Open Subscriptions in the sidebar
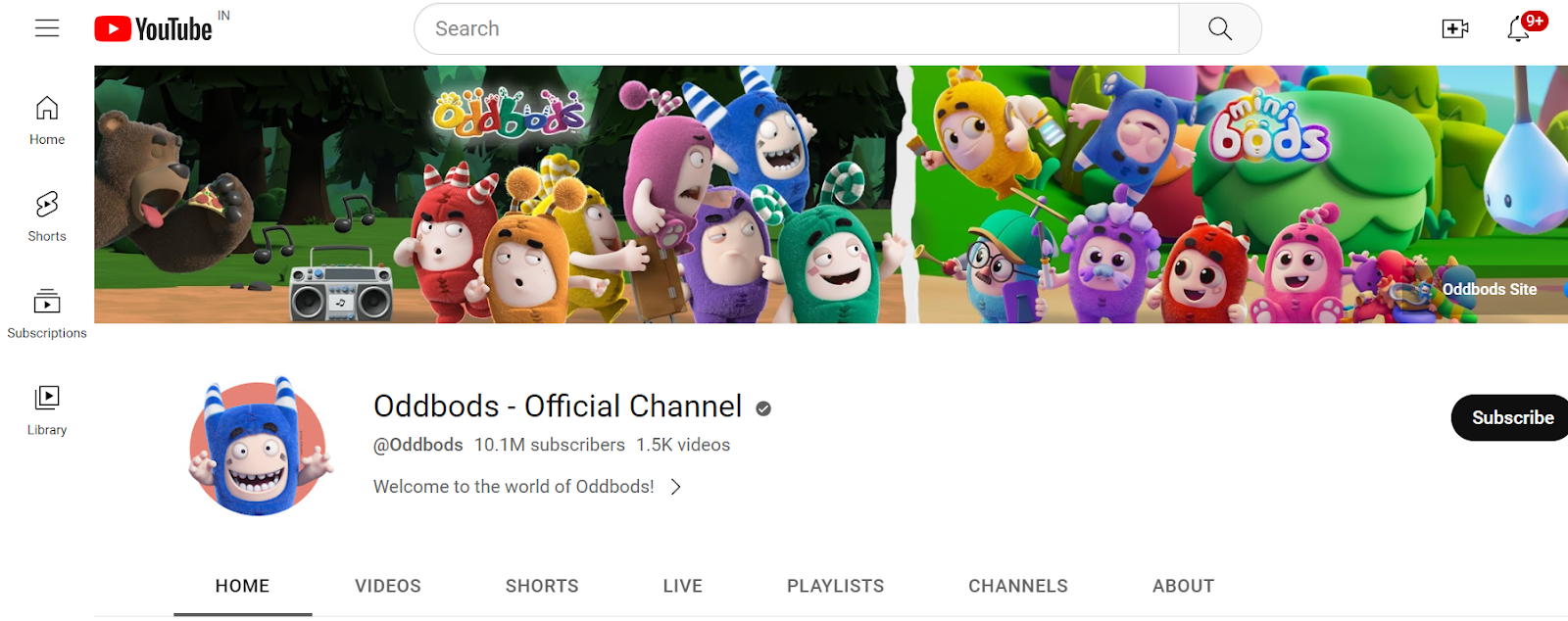1568x621 pixels. pyautogui.click(x=47, y=313)
